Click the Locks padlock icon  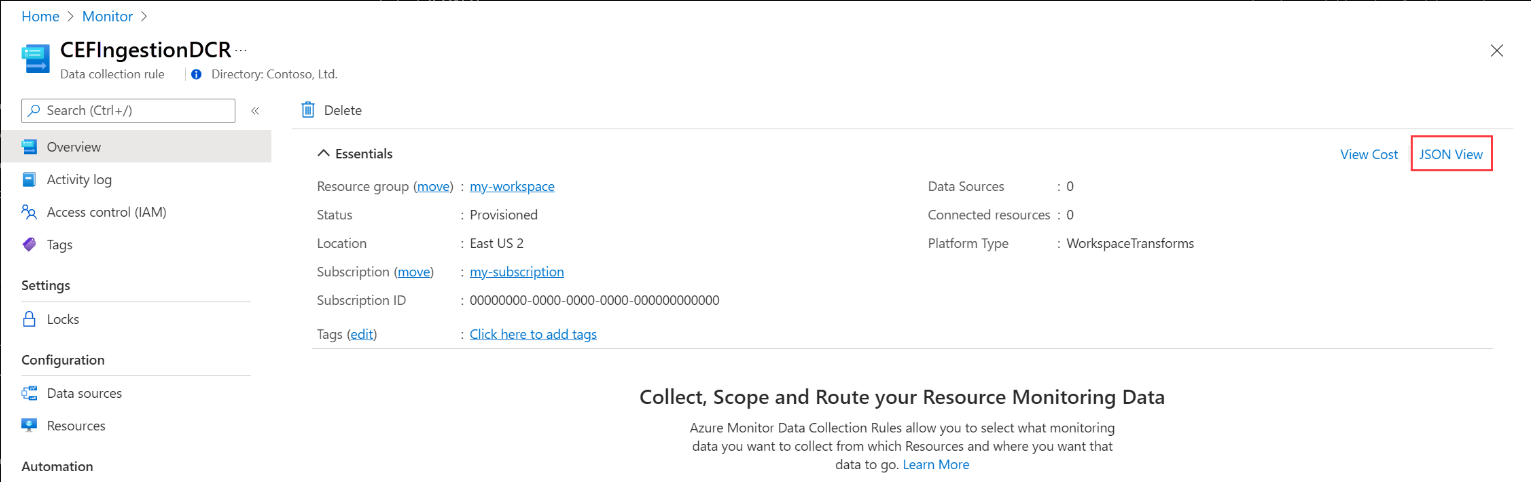click(30, 320)
